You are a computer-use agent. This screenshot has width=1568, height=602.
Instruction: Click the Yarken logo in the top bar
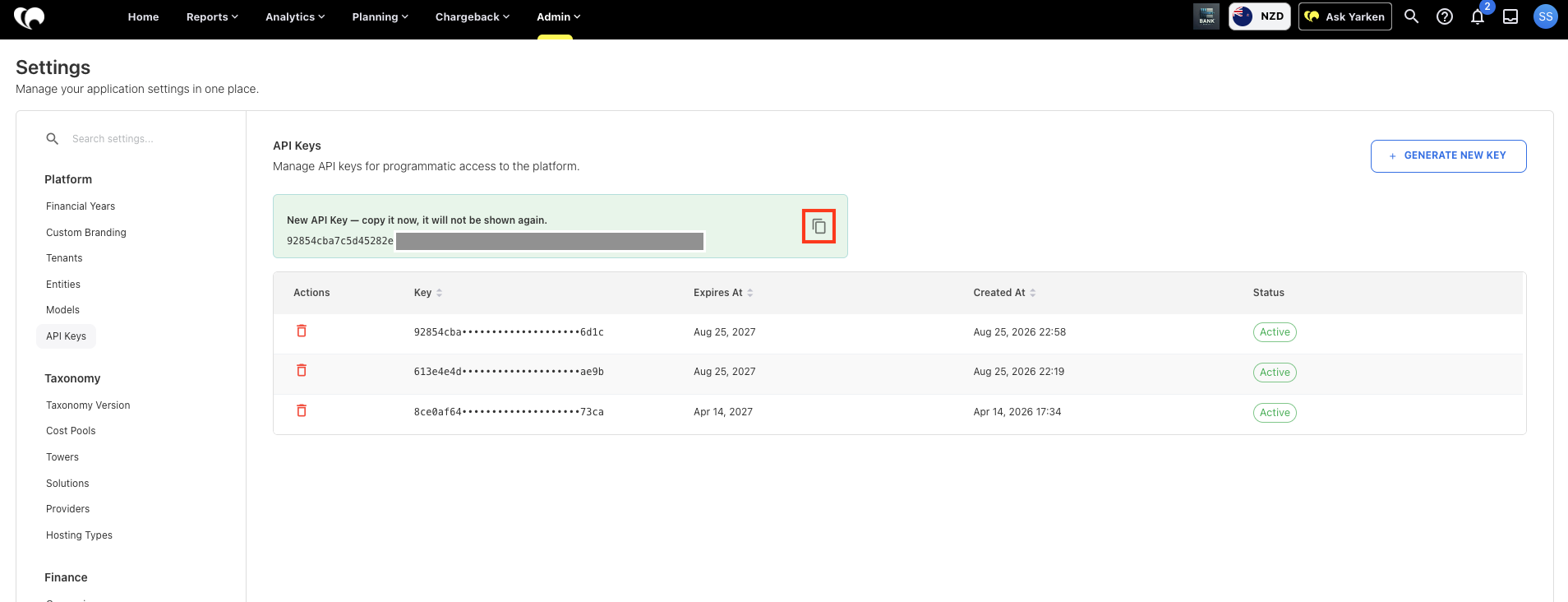30,16
